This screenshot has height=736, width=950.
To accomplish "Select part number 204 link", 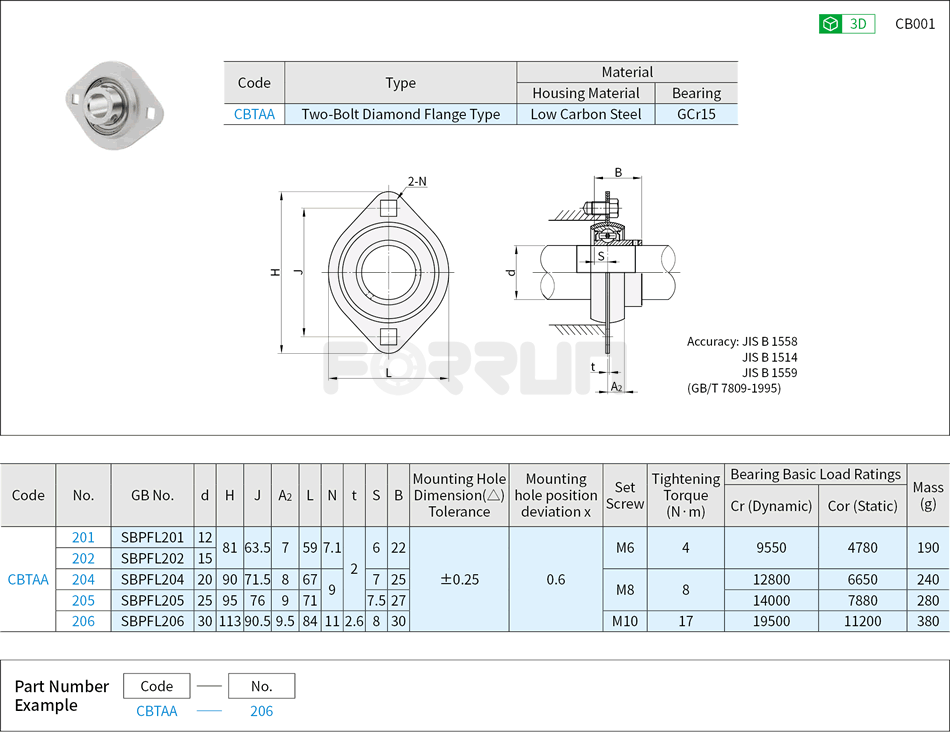I will point(83,579).
